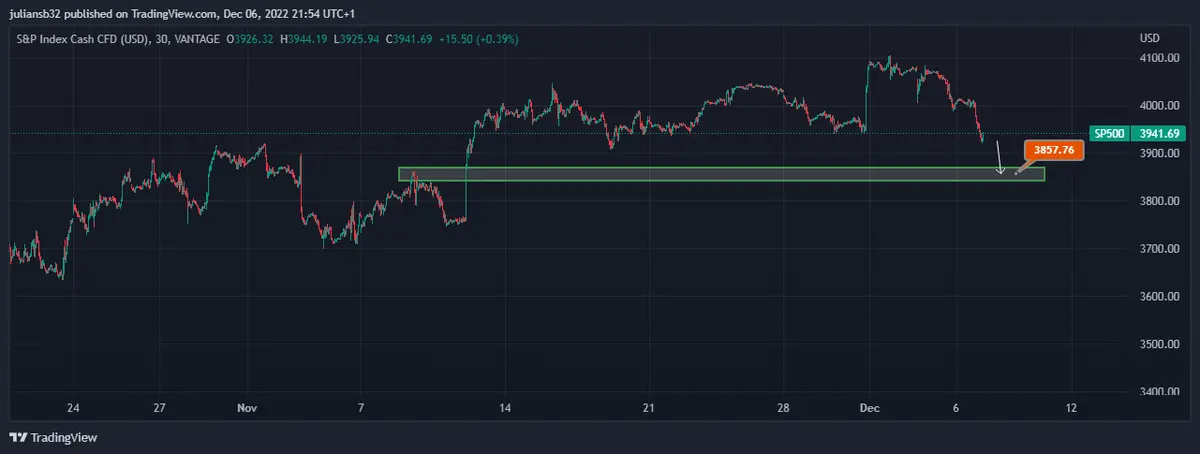The width and height of the screenshot is (1200, 454).
Task: Click the Nov date axis label
Action: coord(248,408)
